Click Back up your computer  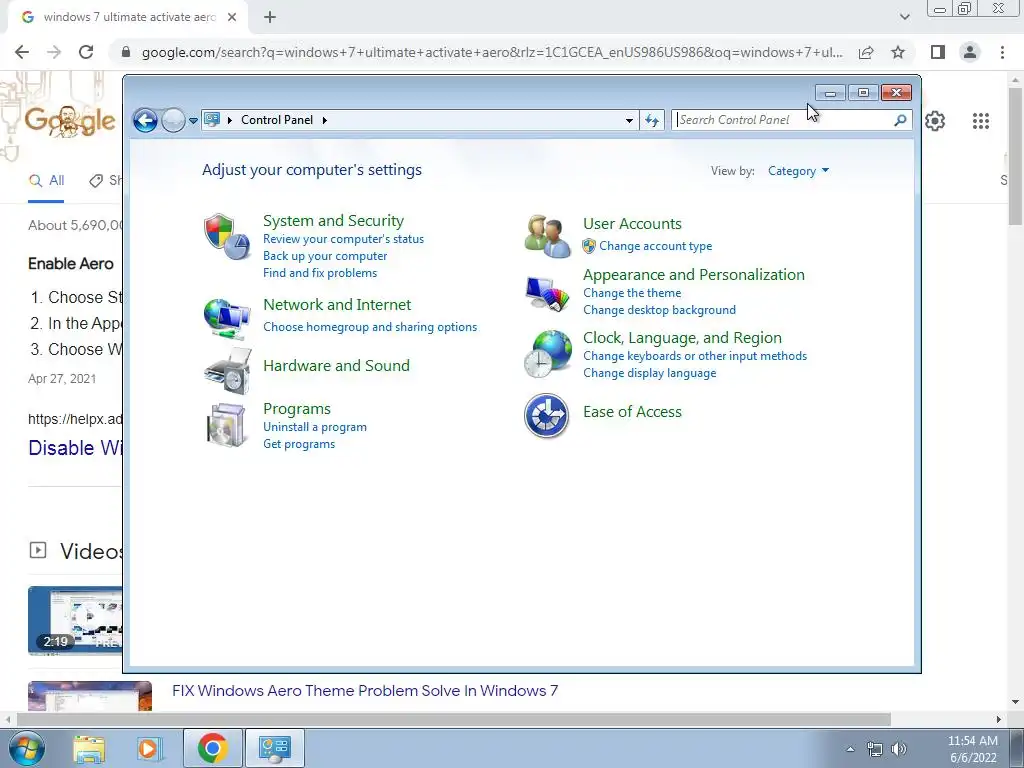(325, 256)
